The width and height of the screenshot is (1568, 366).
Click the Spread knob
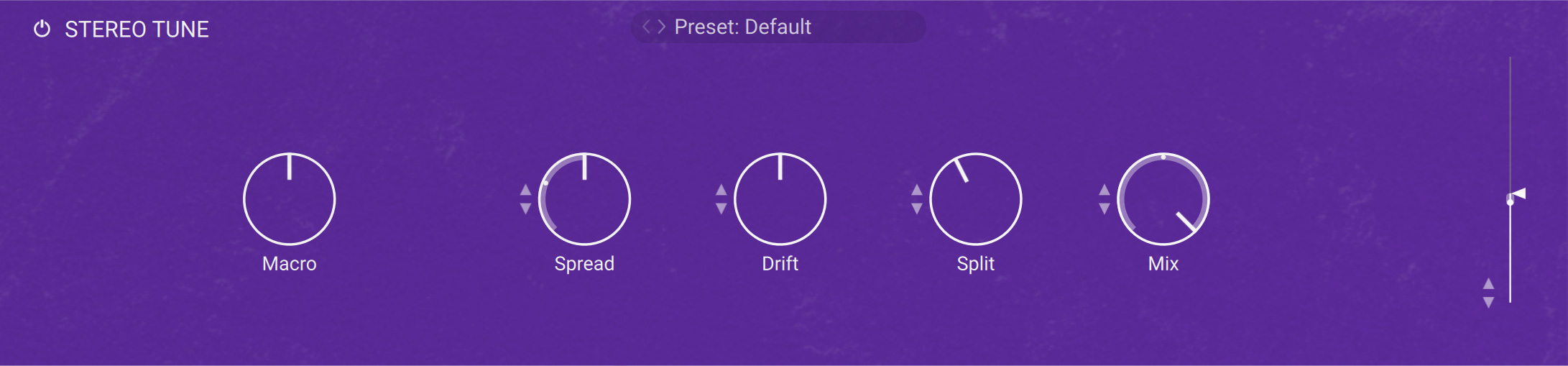584,199
